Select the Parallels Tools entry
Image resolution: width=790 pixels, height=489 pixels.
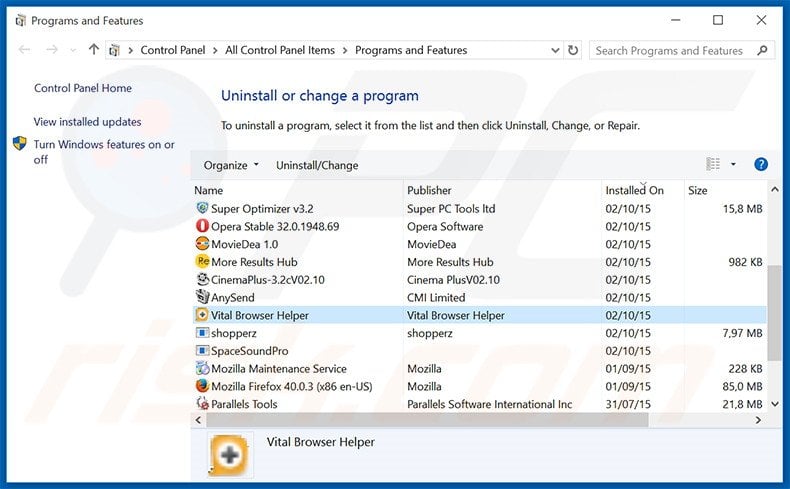click(479, 404)
